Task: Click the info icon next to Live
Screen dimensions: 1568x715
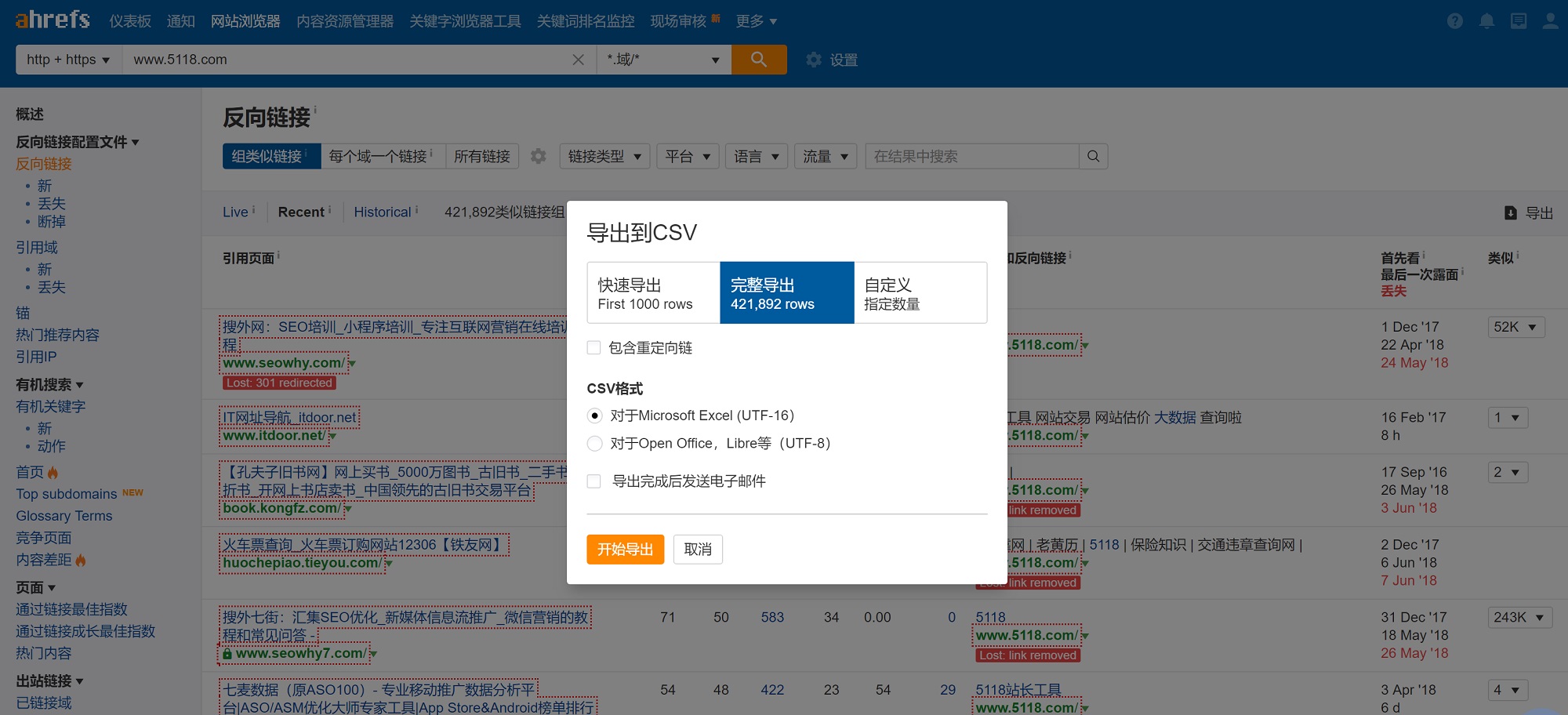Action: click(253, 209)
